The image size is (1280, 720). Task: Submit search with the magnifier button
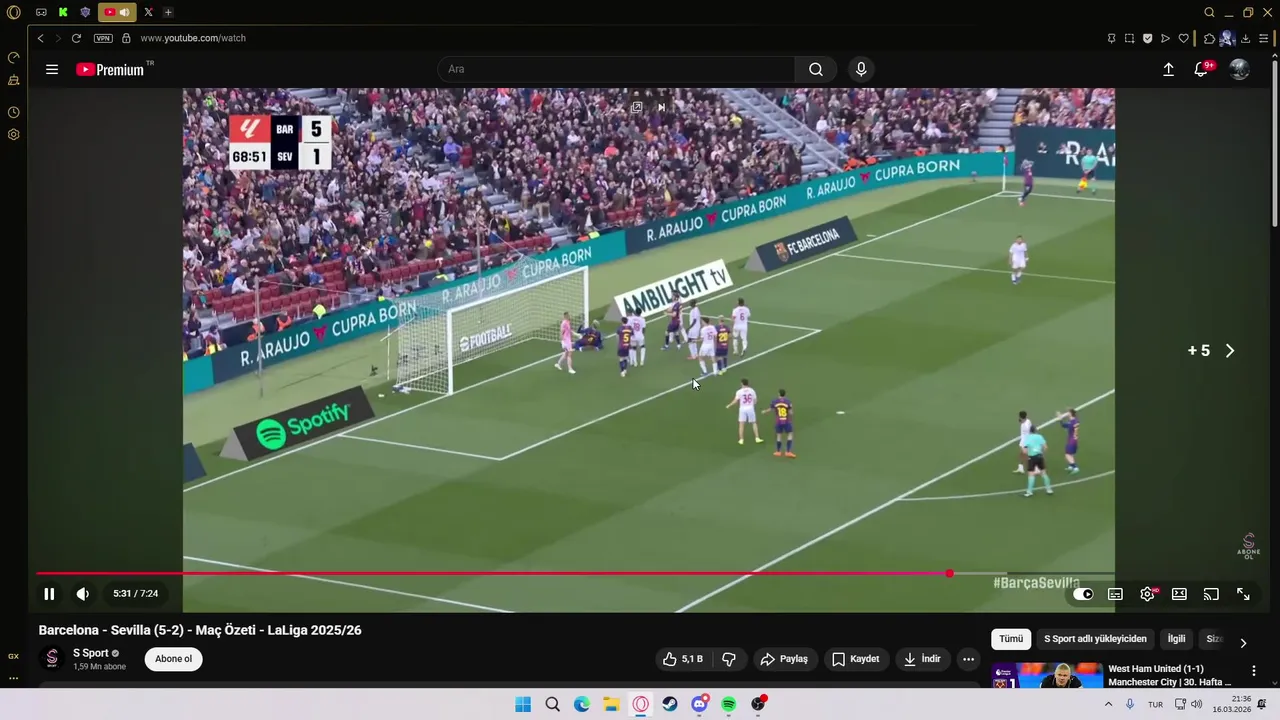coord(816,69)
